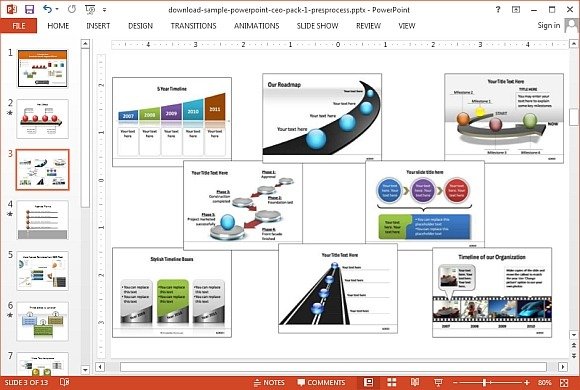Click the horizontal scrollbar track
The height and width of the screenshot is (390, 580).
333,367
